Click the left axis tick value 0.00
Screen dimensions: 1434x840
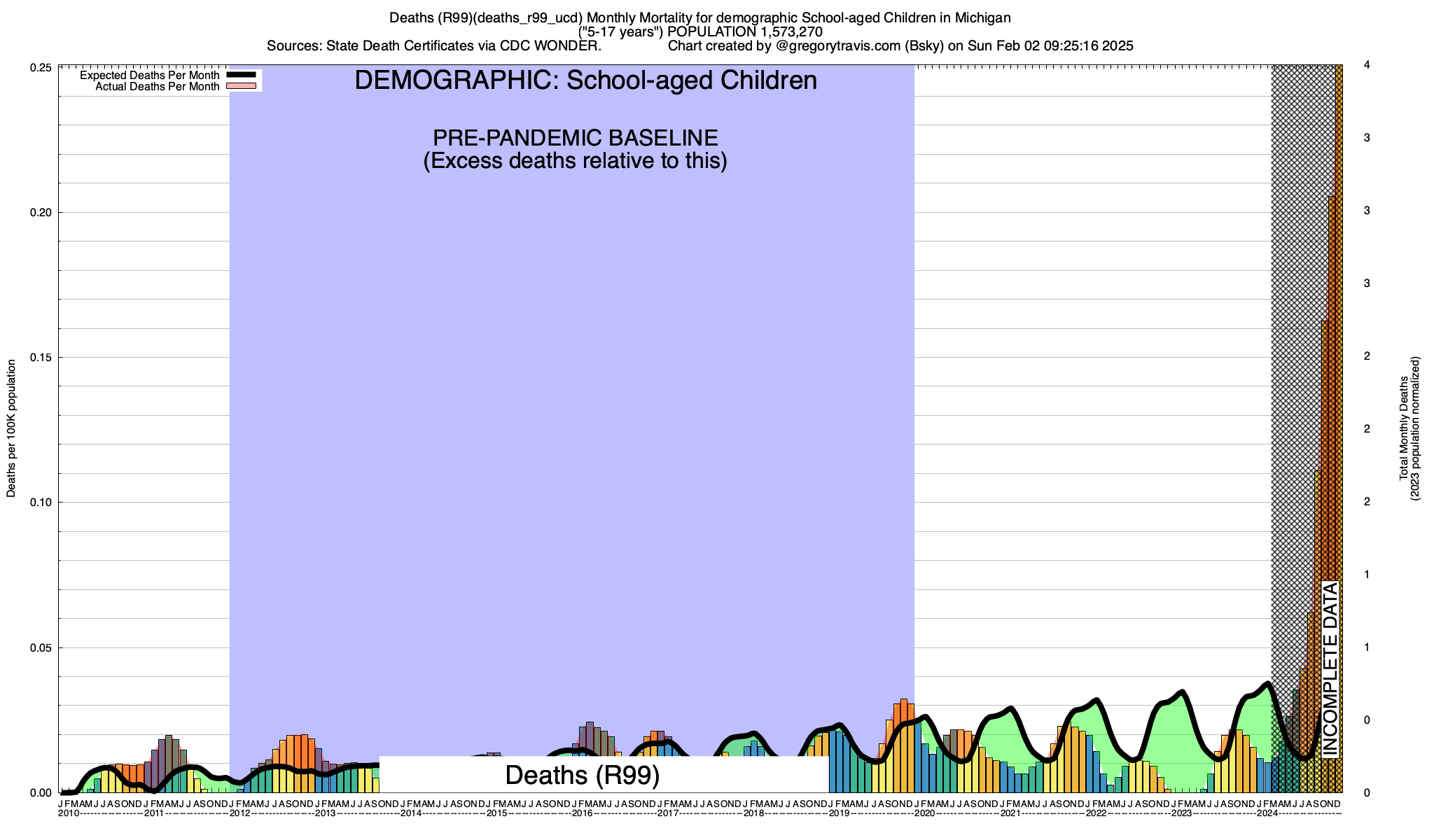pos(40,793)
